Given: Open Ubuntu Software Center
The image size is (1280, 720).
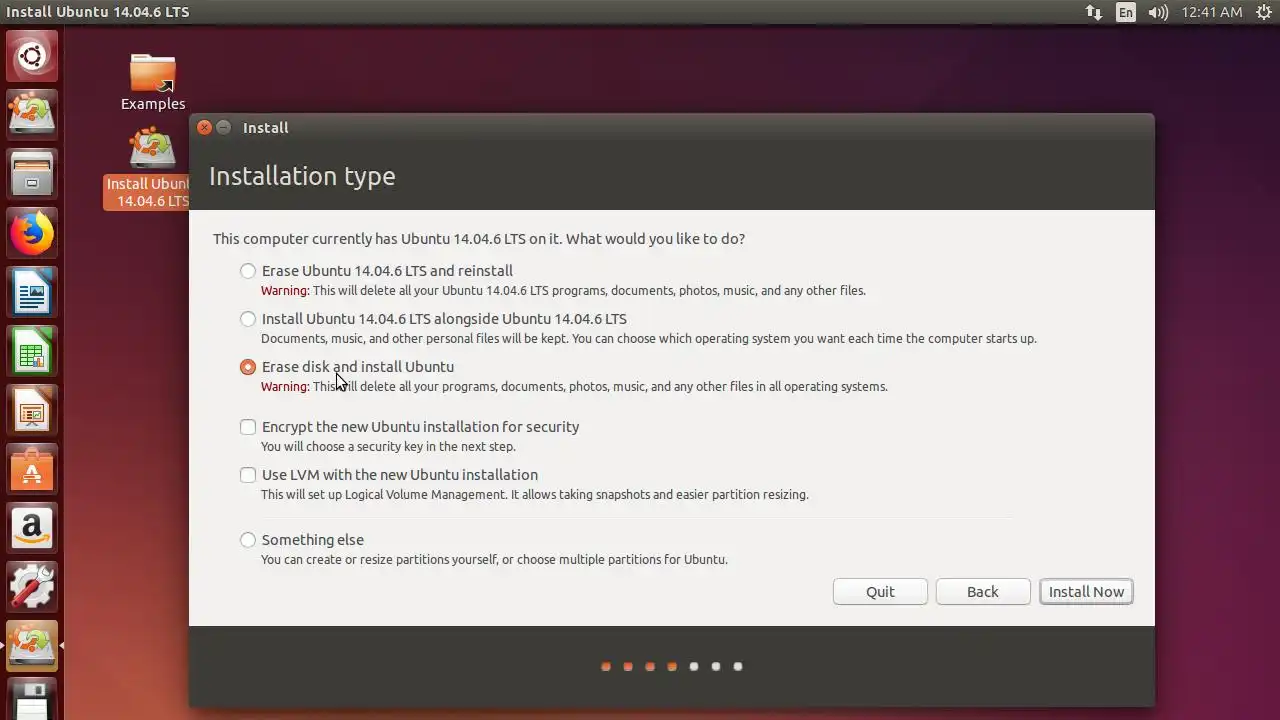Looking at the screenshot, I should coord(32,470).
